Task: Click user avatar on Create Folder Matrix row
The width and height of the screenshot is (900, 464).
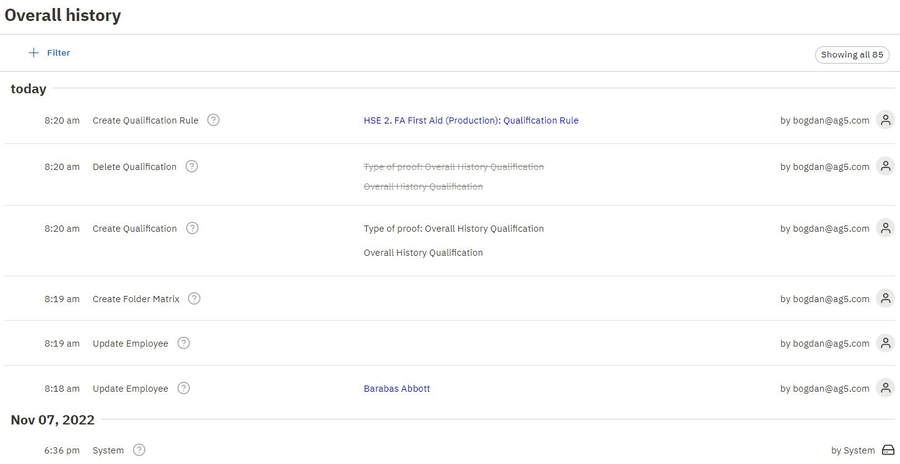Action: tap(885, 298)
